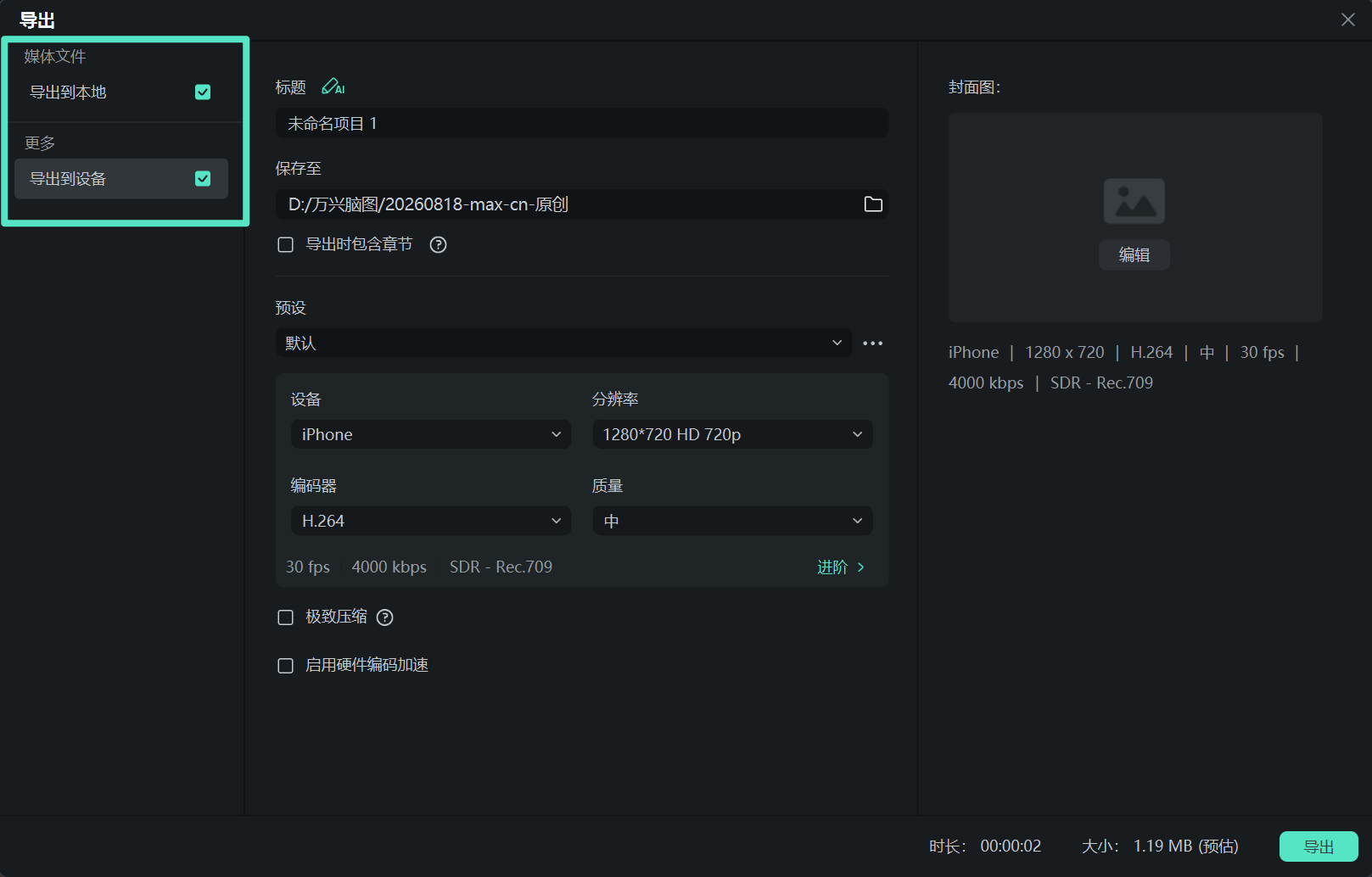Viewport: 1372px width, 877px height.
Task: Click the 00:00:02 duration value
Action: pos(1011,846)
